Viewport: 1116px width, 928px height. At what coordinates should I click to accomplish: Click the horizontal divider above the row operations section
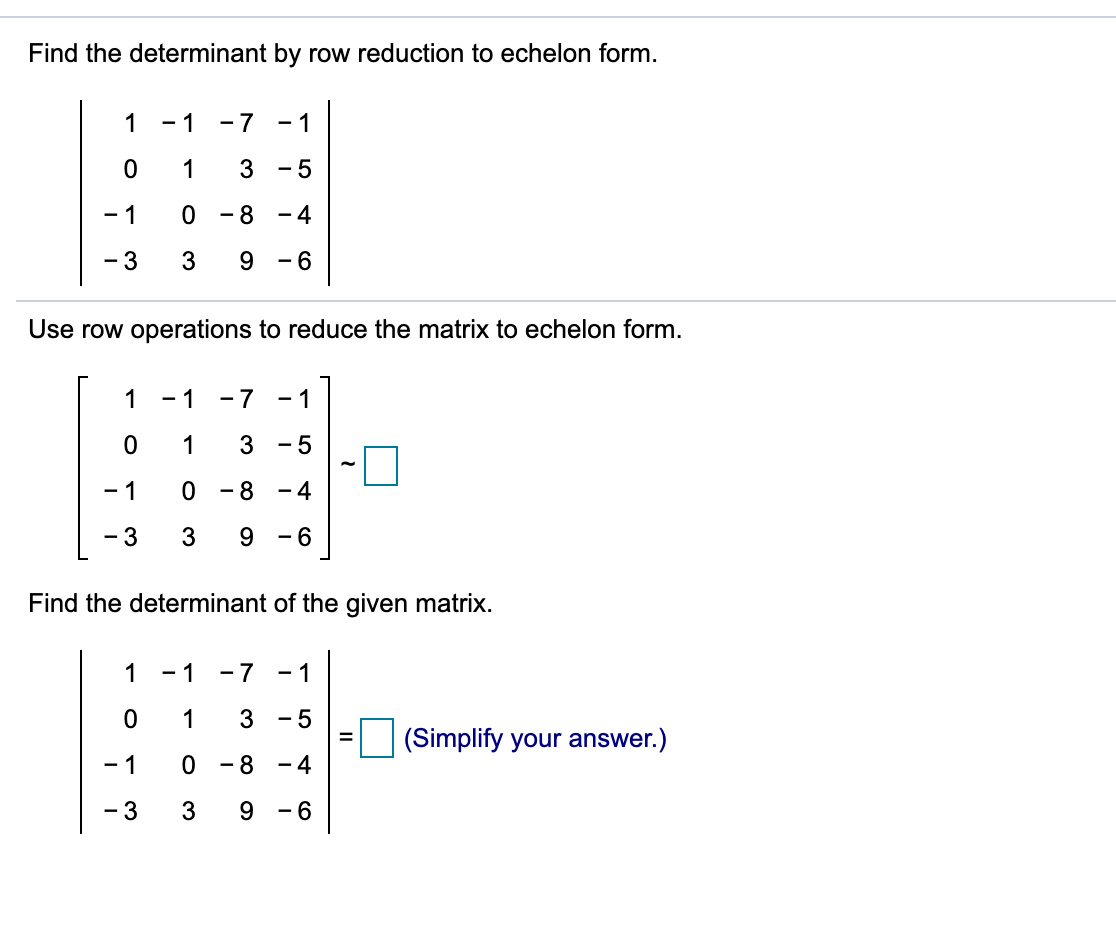(558, 297)
